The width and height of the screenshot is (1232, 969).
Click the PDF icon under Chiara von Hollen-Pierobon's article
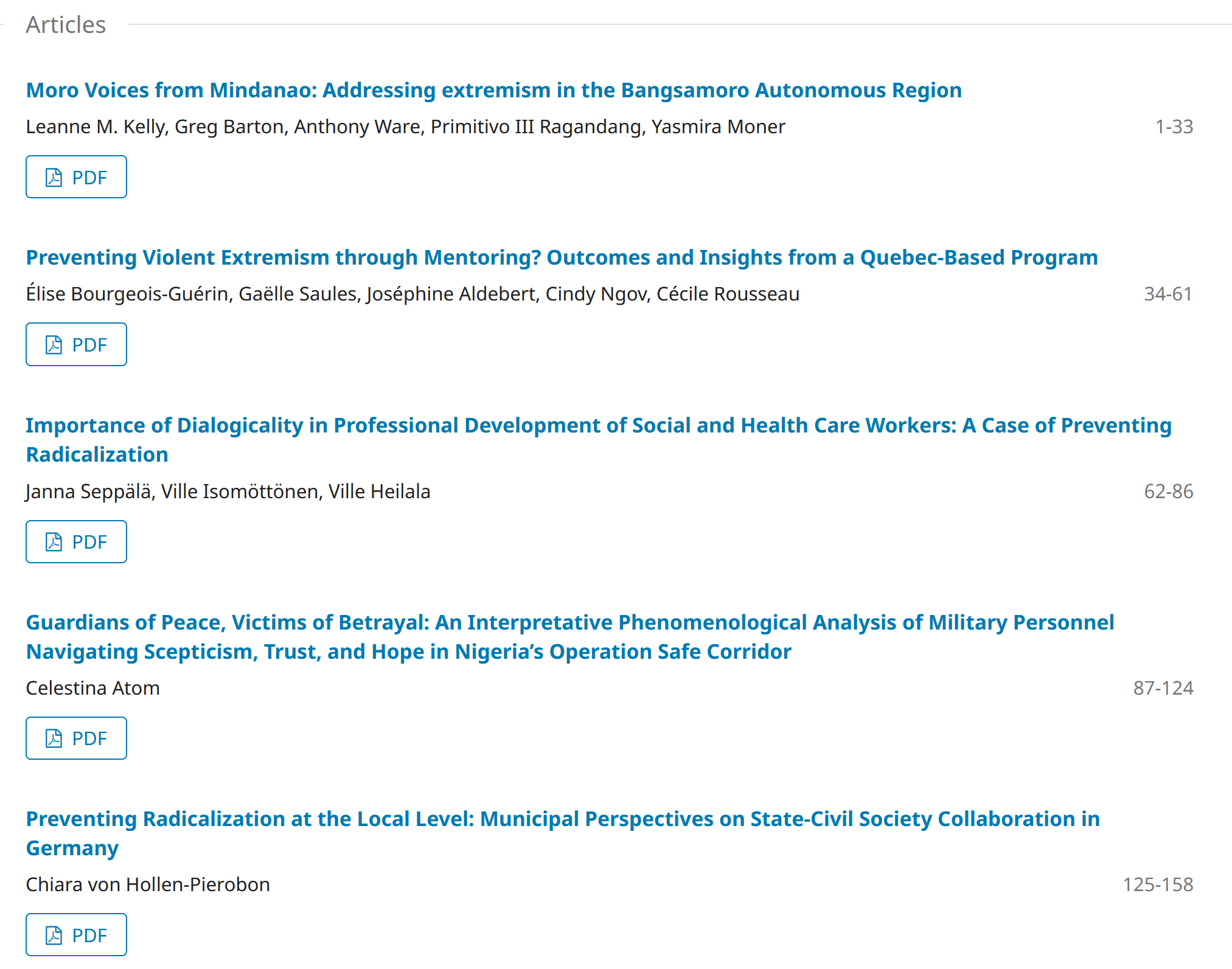point(54,936)
